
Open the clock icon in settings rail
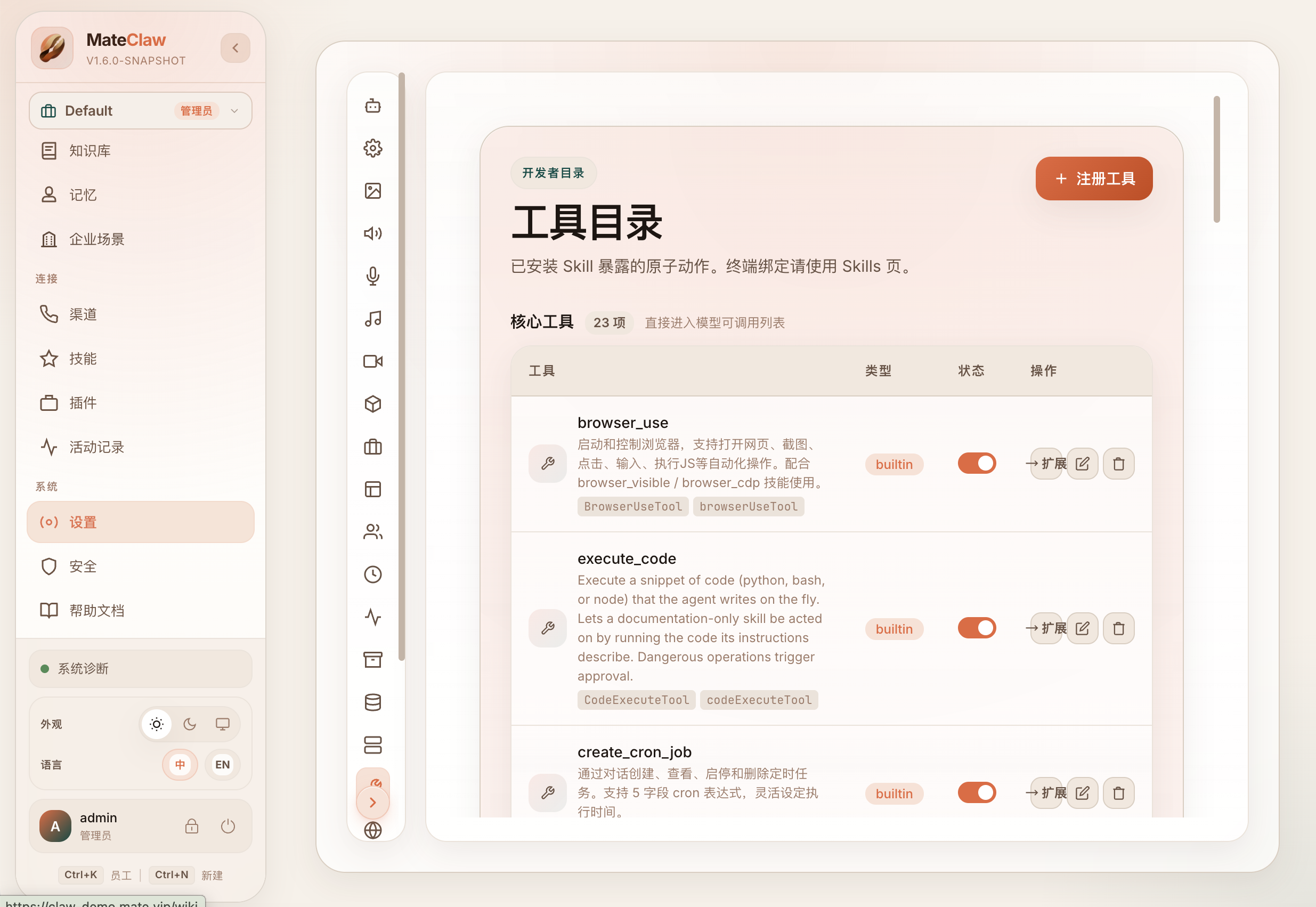tap(373, 574)
